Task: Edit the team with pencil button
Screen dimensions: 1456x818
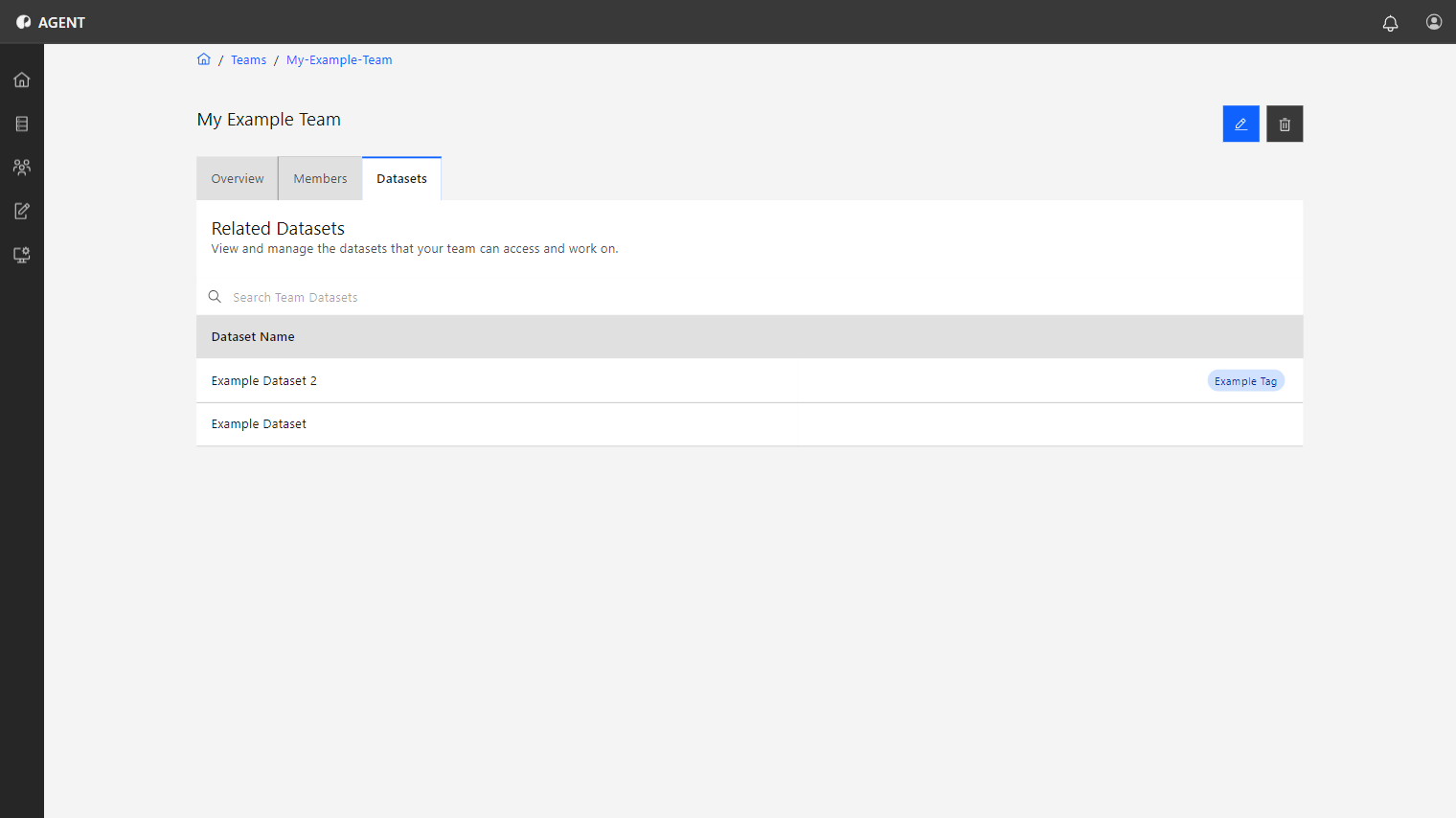Action: pyautogui.click(x=1240, y=124)
